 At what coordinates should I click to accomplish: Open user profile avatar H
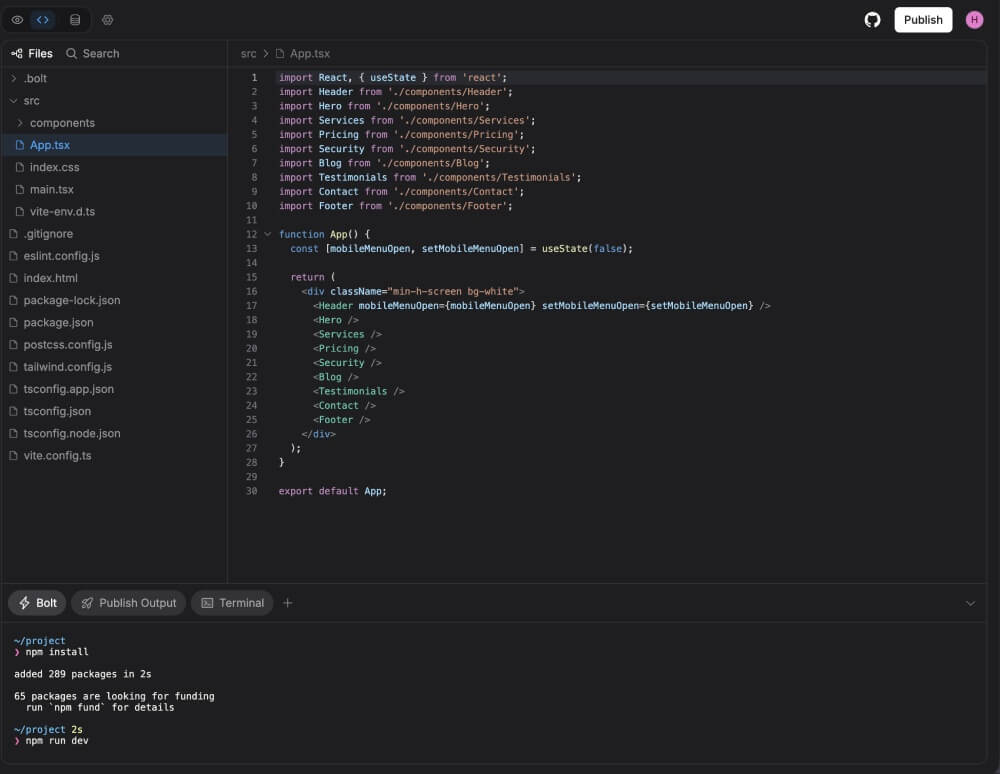(x=974, y=20)
